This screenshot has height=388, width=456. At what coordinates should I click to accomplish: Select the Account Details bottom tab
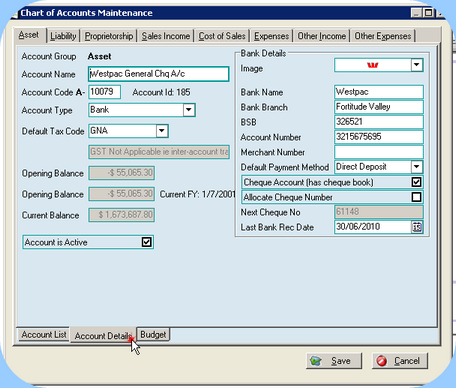coord(103,335)
